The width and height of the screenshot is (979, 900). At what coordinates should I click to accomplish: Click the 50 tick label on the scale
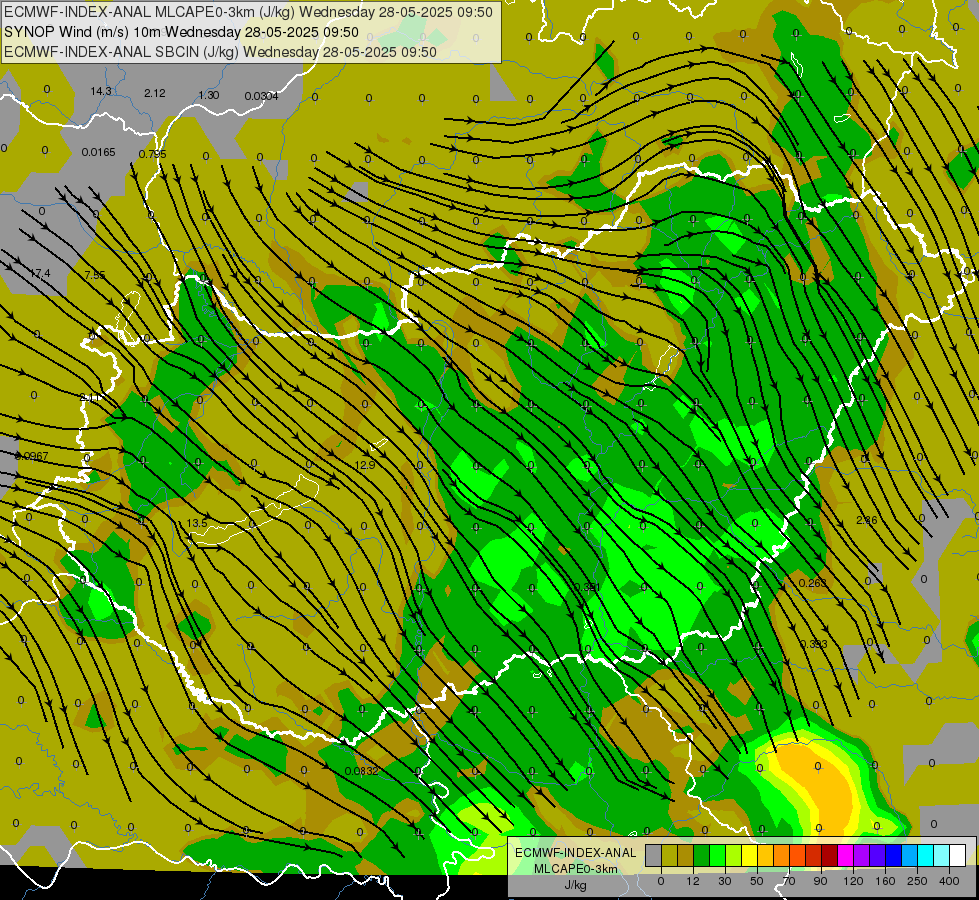click(x=757, y=881)
